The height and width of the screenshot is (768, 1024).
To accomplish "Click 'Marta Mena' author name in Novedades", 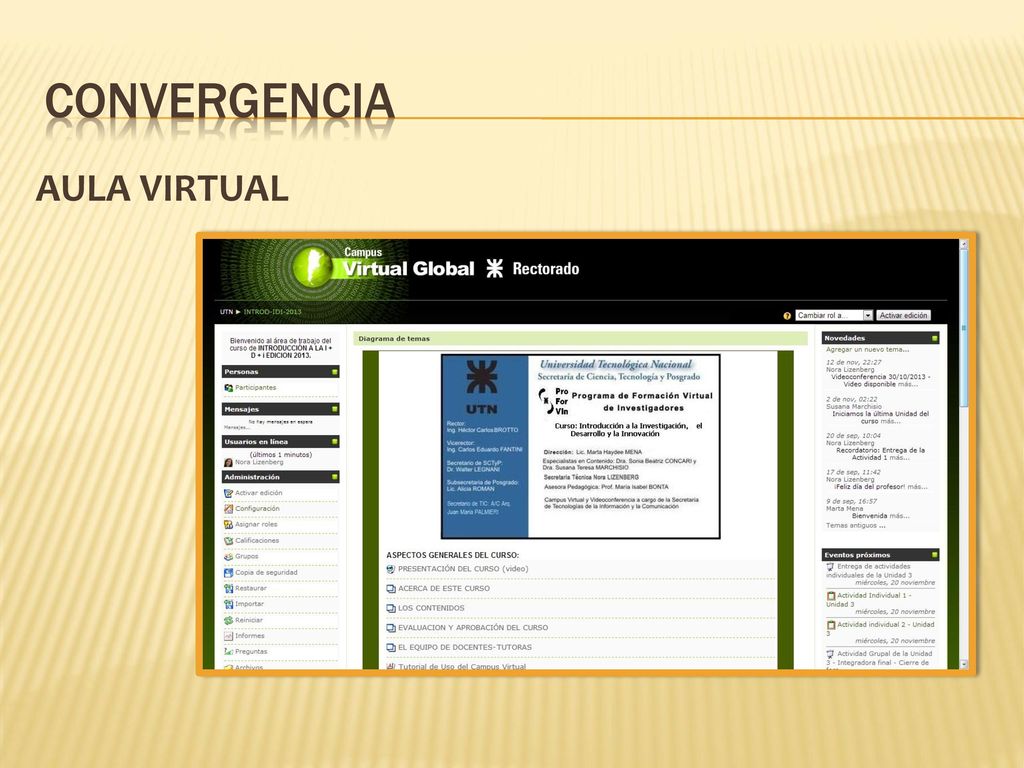I will point(844,509).
